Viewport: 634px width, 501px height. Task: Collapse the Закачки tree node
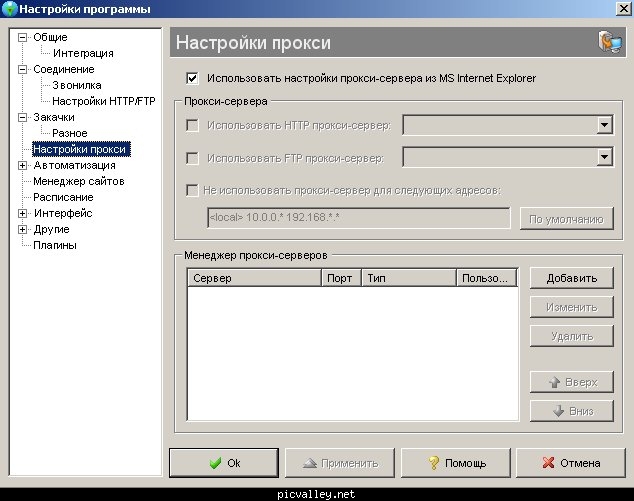[23, 118]
